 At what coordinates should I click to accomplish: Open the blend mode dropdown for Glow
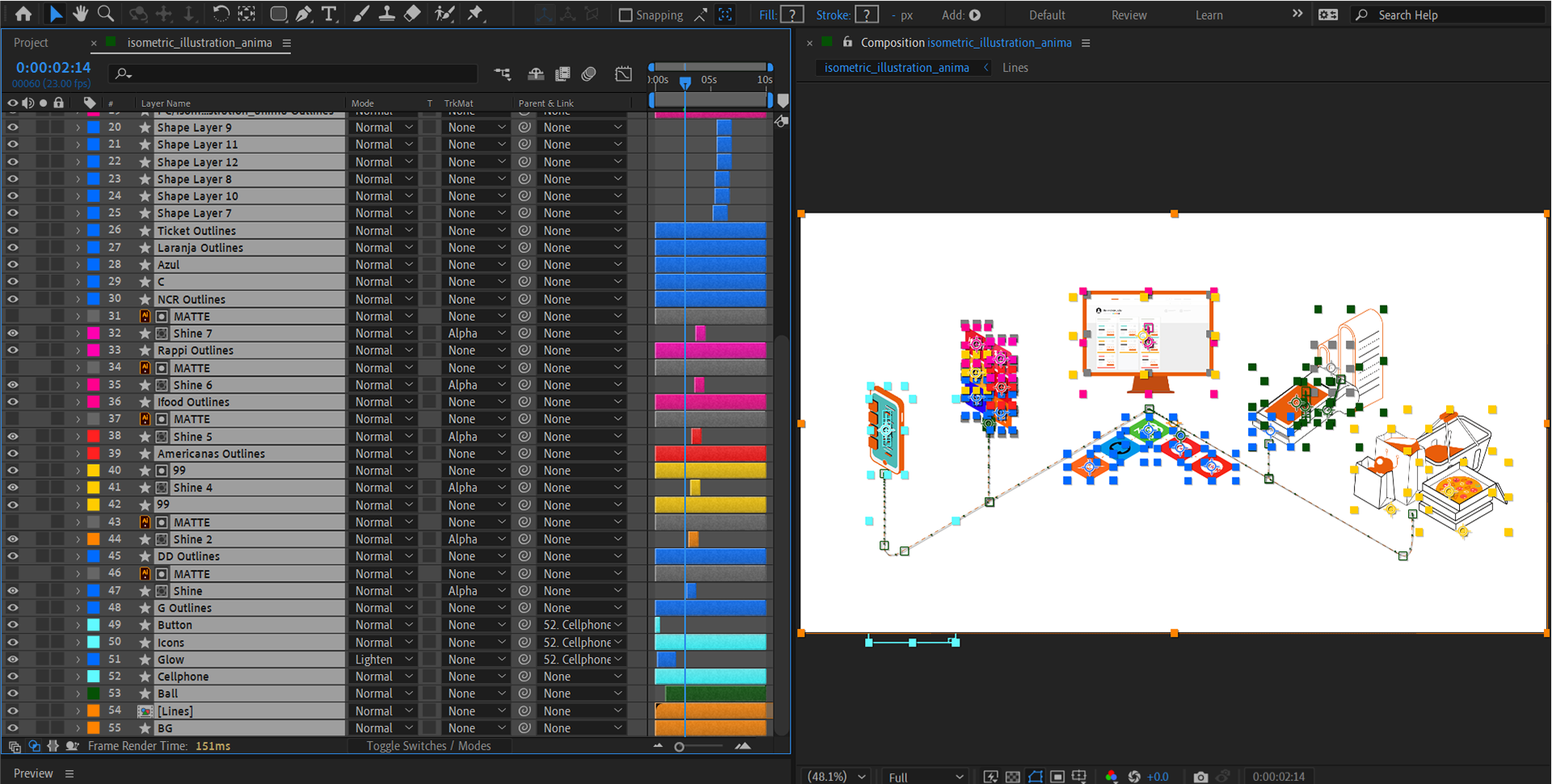click(x=384, y=660)
